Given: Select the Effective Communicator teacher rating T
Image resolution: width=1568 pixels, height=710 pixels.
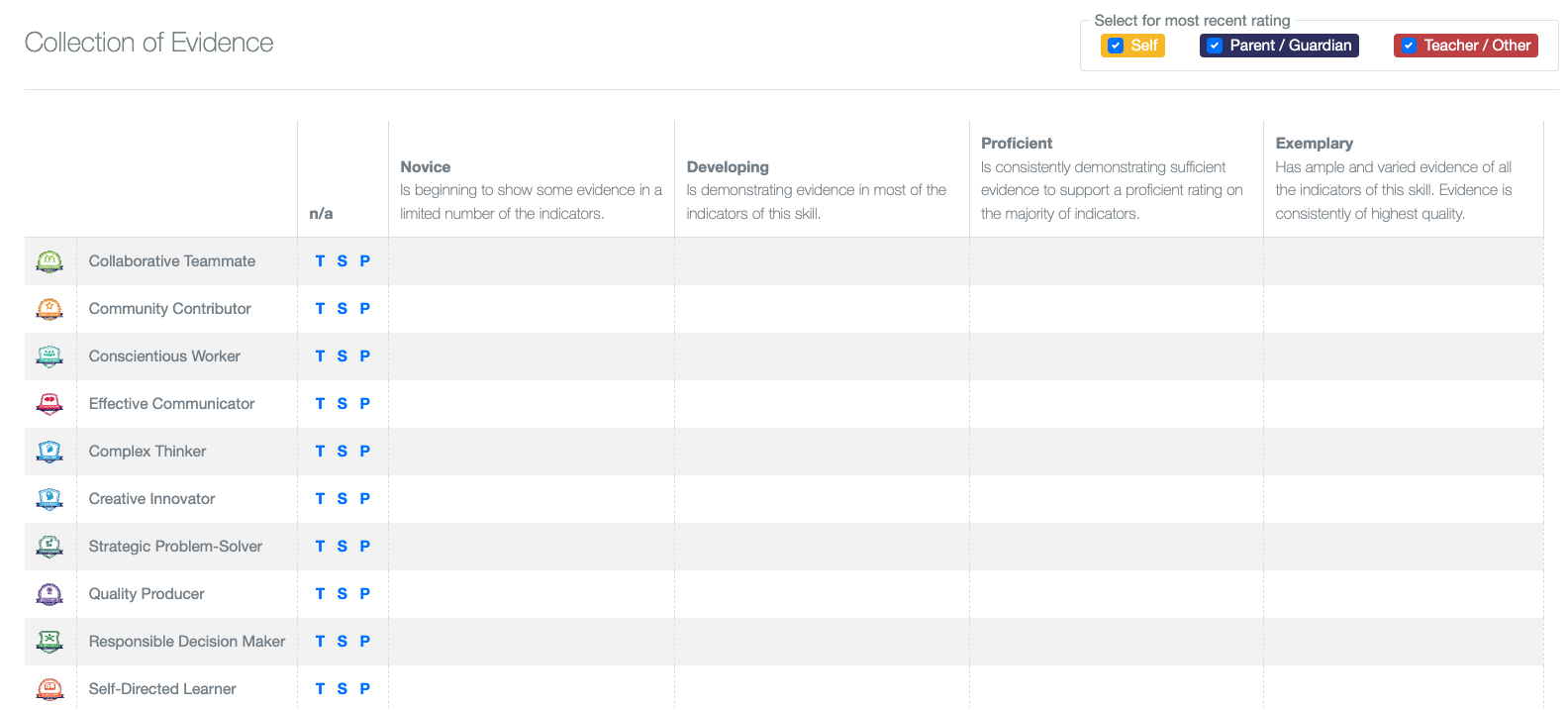Looking at the screenshot, I should click(x=320, y=404).
